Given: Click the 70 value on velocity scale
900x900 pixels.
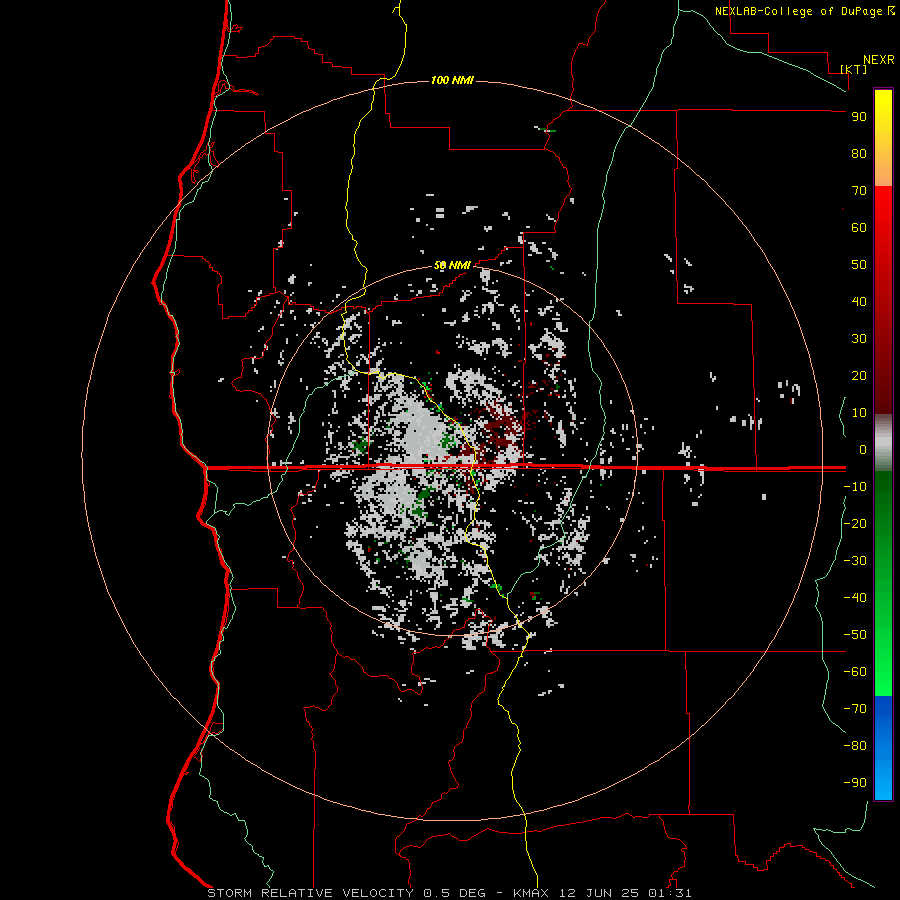Looking at the screenshot, I should [x=859, y=191].
